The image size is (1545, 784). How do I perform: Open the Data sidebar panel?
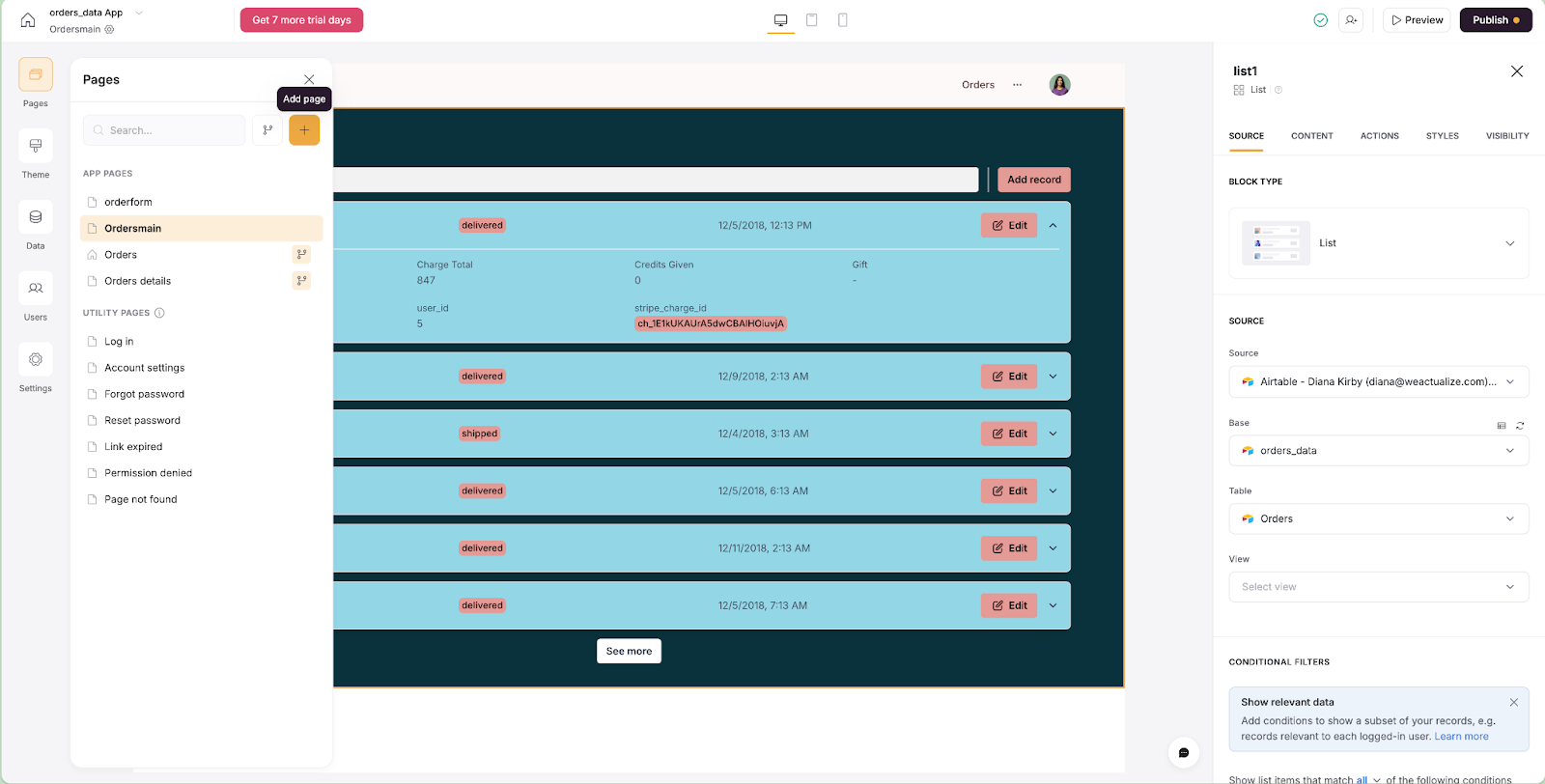coord(36,217)
